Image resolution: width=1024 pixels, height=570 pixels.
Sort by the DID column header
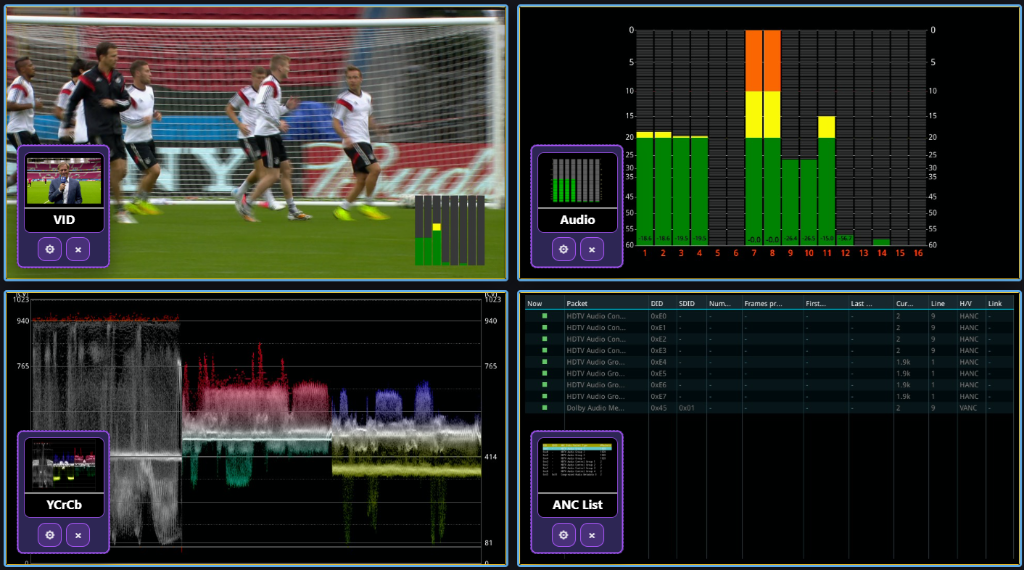(x=656, y=304)
